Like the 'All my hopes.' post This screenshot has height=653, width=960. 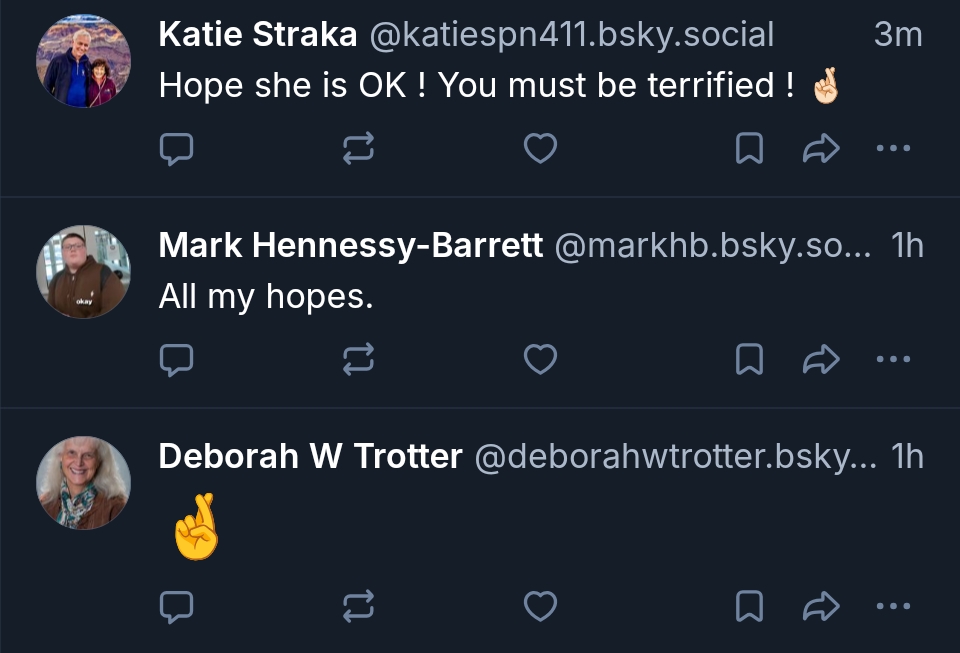pyautogui.click(x=540, y=359)
